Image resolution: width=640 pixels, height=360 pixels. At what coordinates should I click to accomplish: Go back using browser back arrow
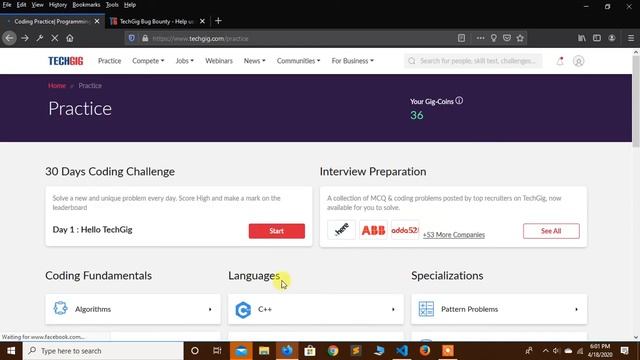tap(9, 38)
